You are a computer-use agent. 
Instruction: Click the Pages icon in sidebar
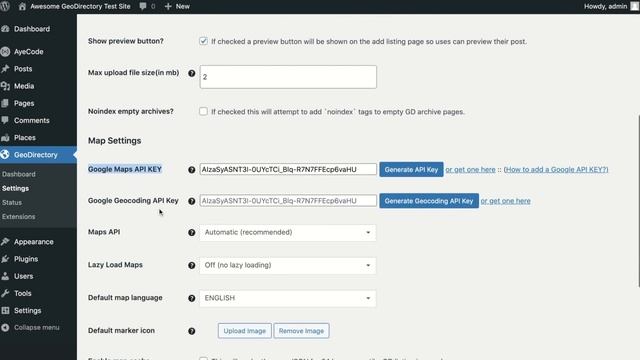coord(5,103)
